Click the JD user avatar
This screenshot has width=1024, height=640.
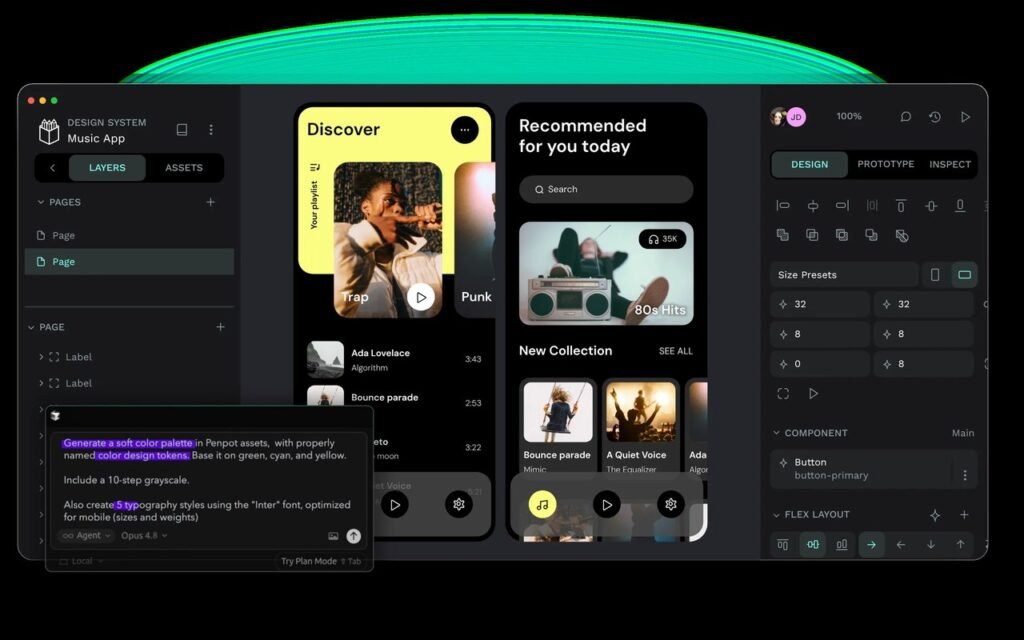[x=795, y=117]
